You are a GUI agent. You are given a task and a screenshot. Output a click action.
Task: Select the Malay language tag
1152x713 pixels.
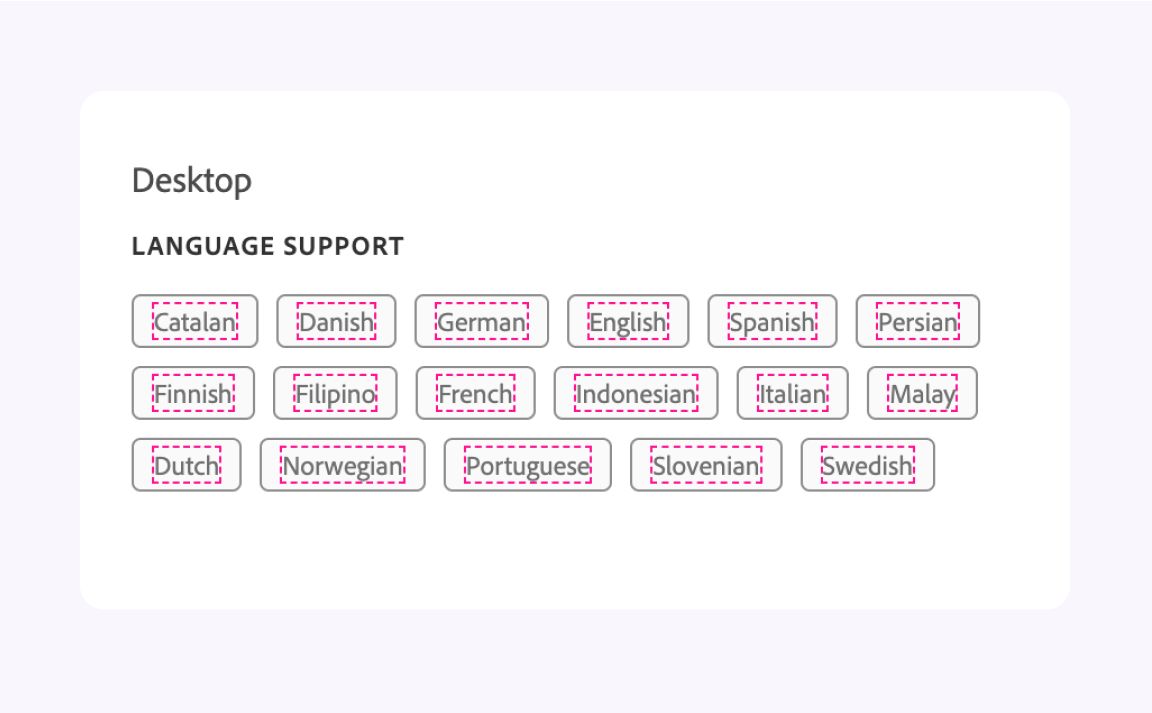point(922,393)
